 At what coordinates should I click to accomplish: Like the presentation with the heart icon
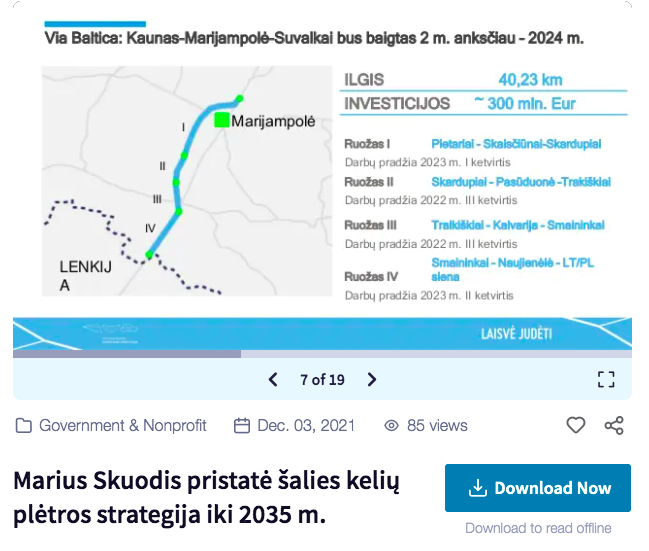576,425
